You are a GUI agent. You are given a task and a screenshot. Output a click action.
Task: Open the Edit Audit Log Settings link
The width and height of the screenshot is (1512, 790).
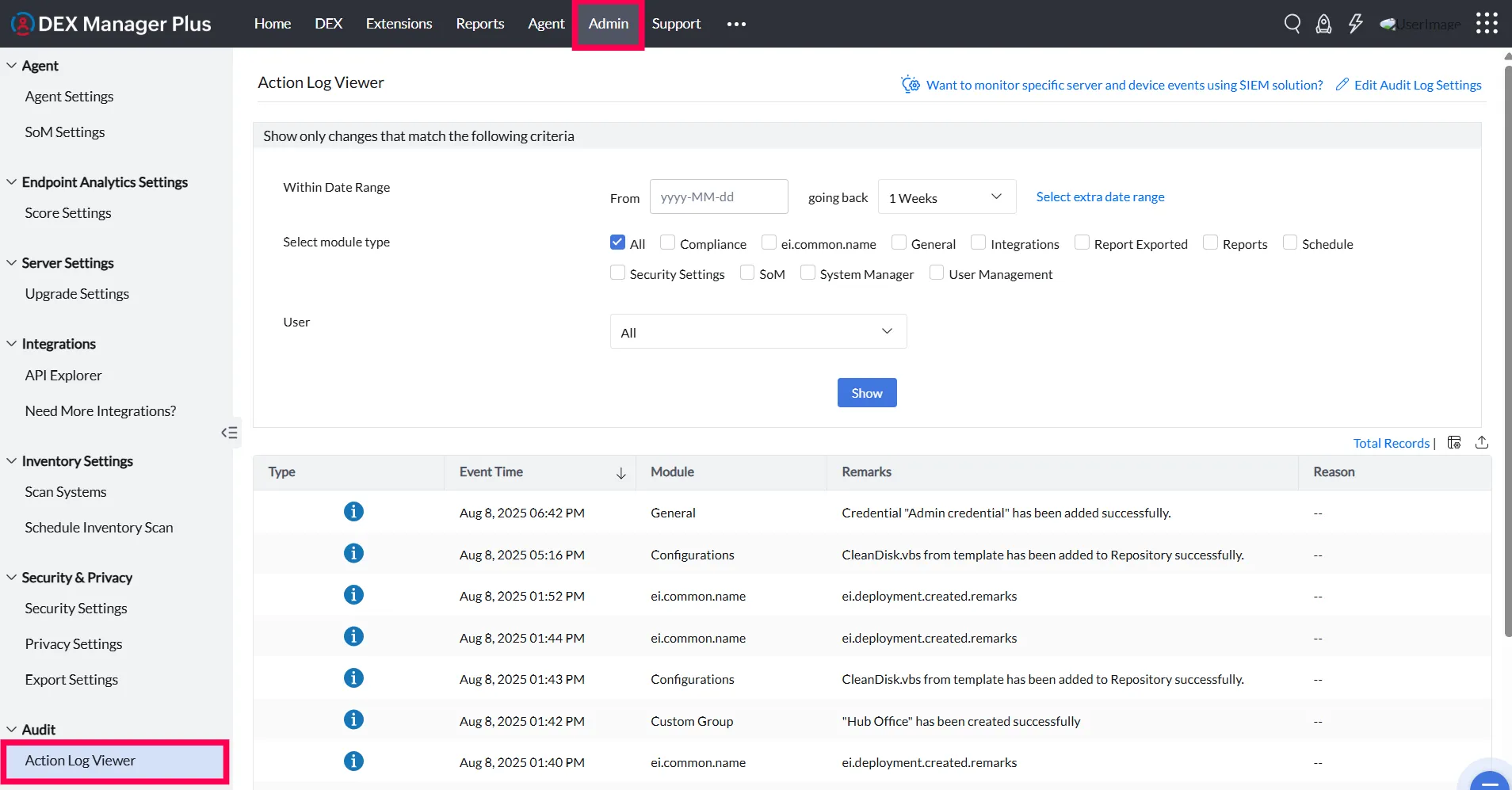(1417, 85)
